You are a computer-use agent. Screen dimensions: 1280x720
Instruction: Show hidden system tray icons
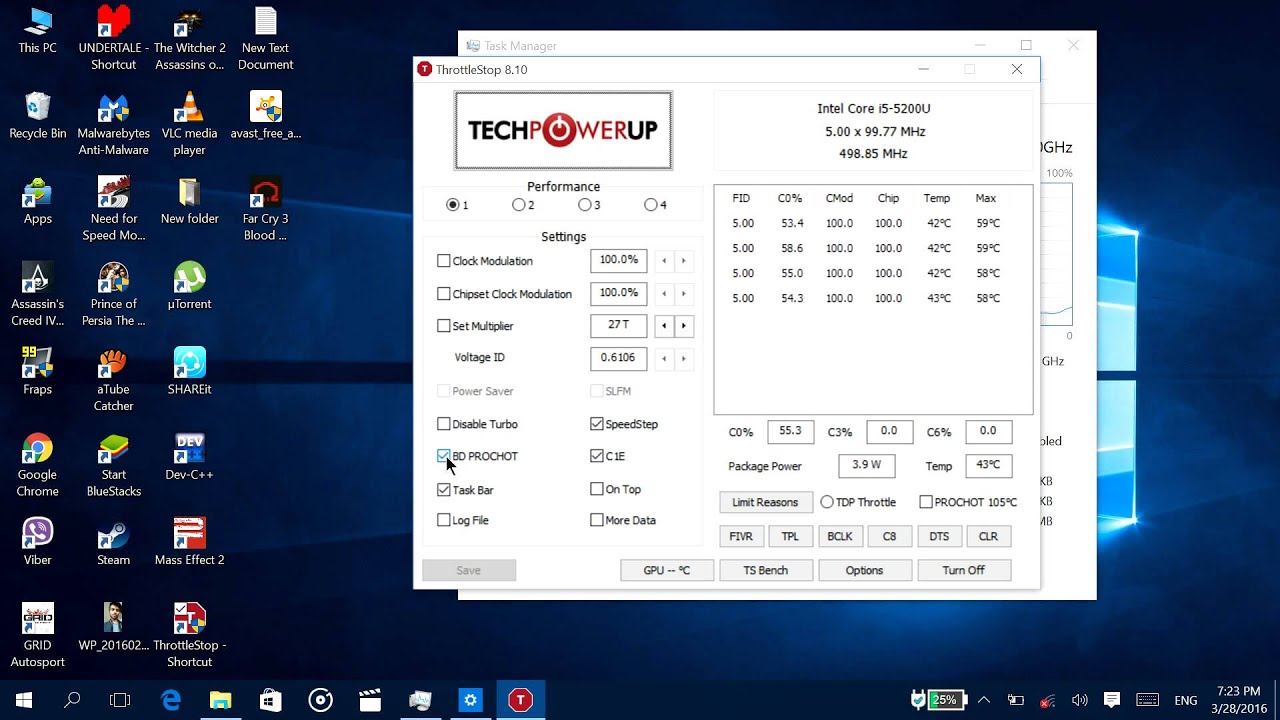pos(984,700)
